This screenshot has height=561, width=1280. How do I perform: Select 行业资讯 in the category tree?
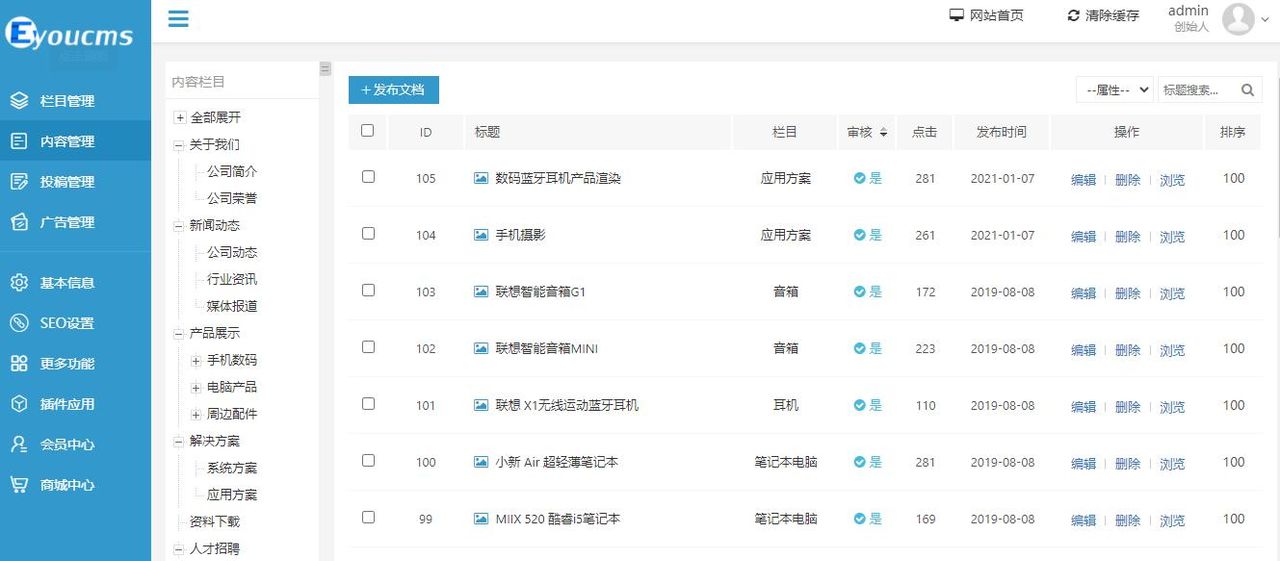click(232, 279)
